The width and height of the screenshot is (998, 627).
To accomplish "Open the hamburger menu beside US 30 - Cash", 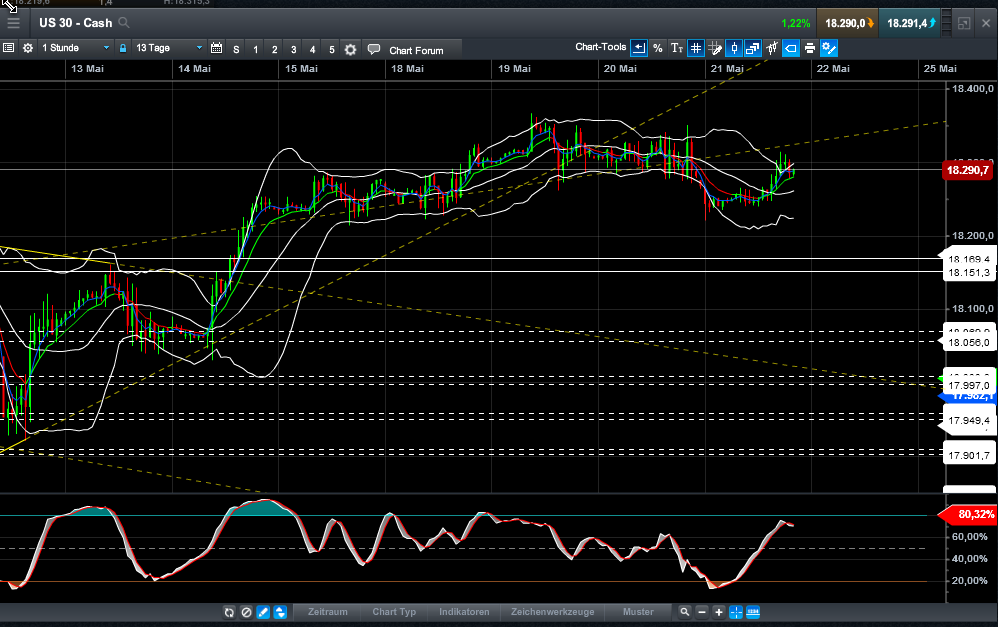I will point(13,22).
